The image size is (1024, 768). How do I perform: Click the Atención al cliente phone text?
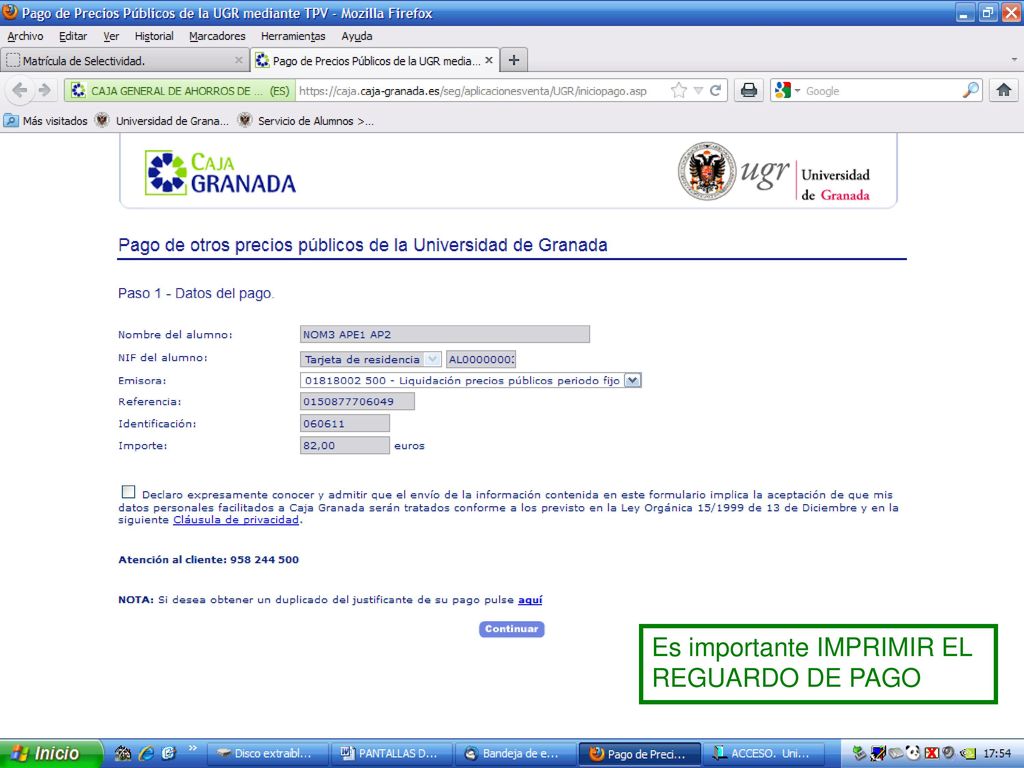[208, 560]
